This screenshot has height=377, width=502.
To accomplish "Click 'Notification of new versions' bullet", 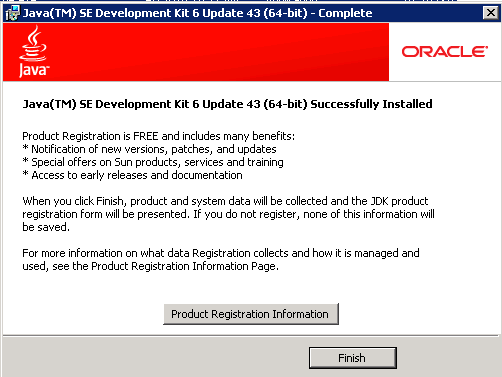I will (x=149, y=149).
